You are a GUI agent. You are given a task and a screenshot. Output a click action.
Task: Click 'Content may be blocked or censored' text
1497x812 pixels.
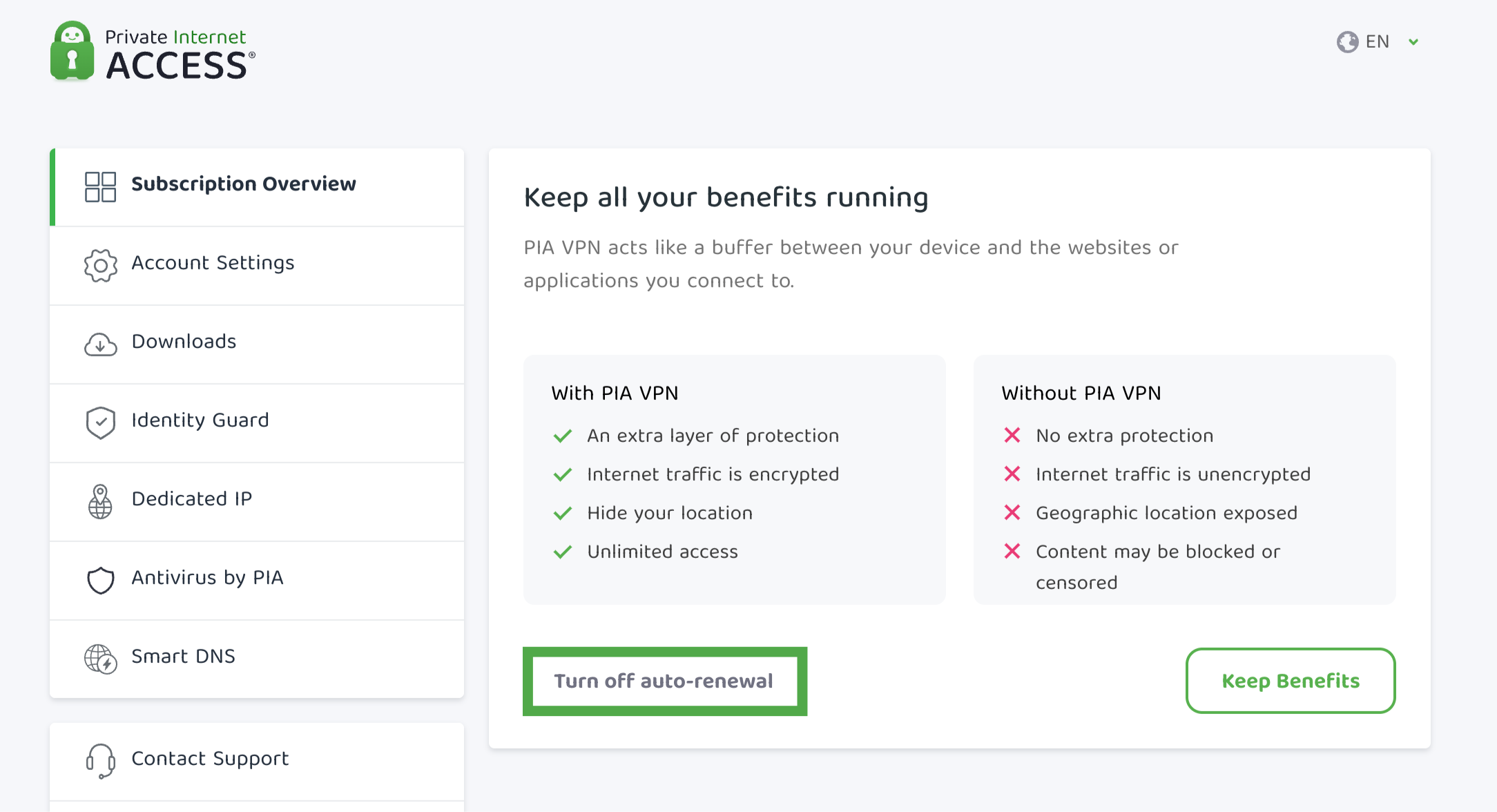tap(1158, 567)
